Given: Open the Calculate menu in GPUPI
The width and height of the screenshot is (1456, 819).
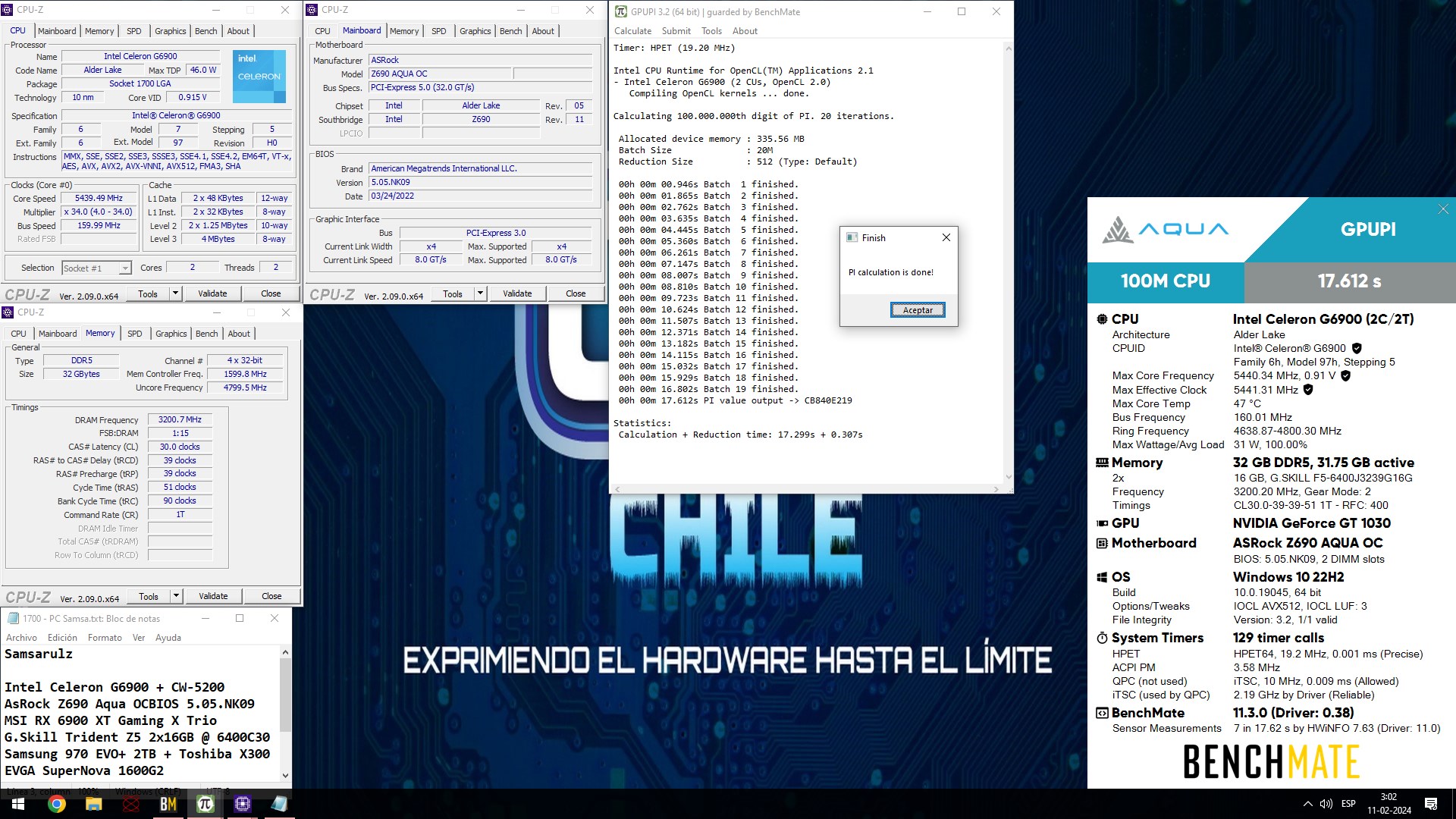Looking at the screenshot, I should click(632, 31).
